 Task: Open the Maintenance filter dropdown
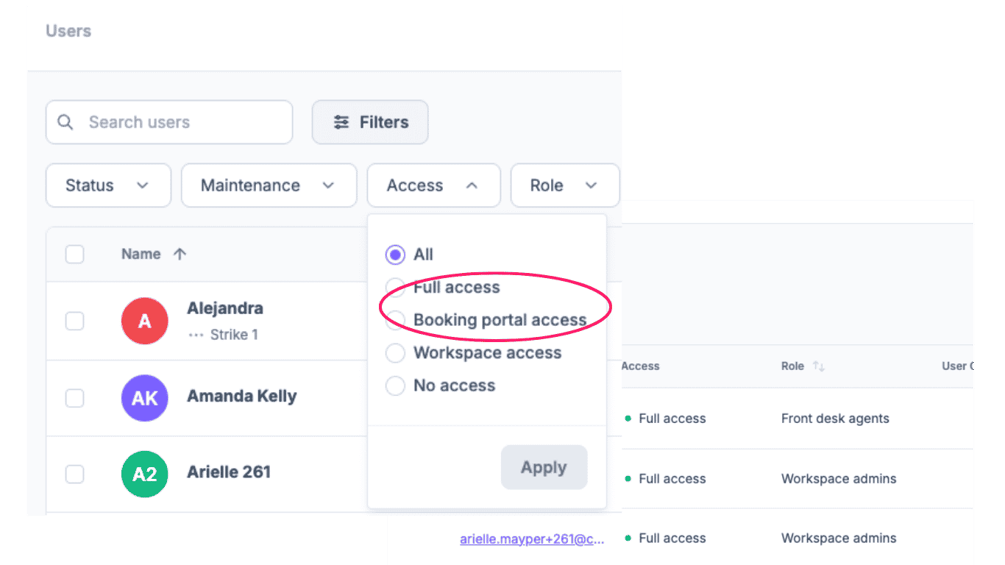(x=269, y=185)
